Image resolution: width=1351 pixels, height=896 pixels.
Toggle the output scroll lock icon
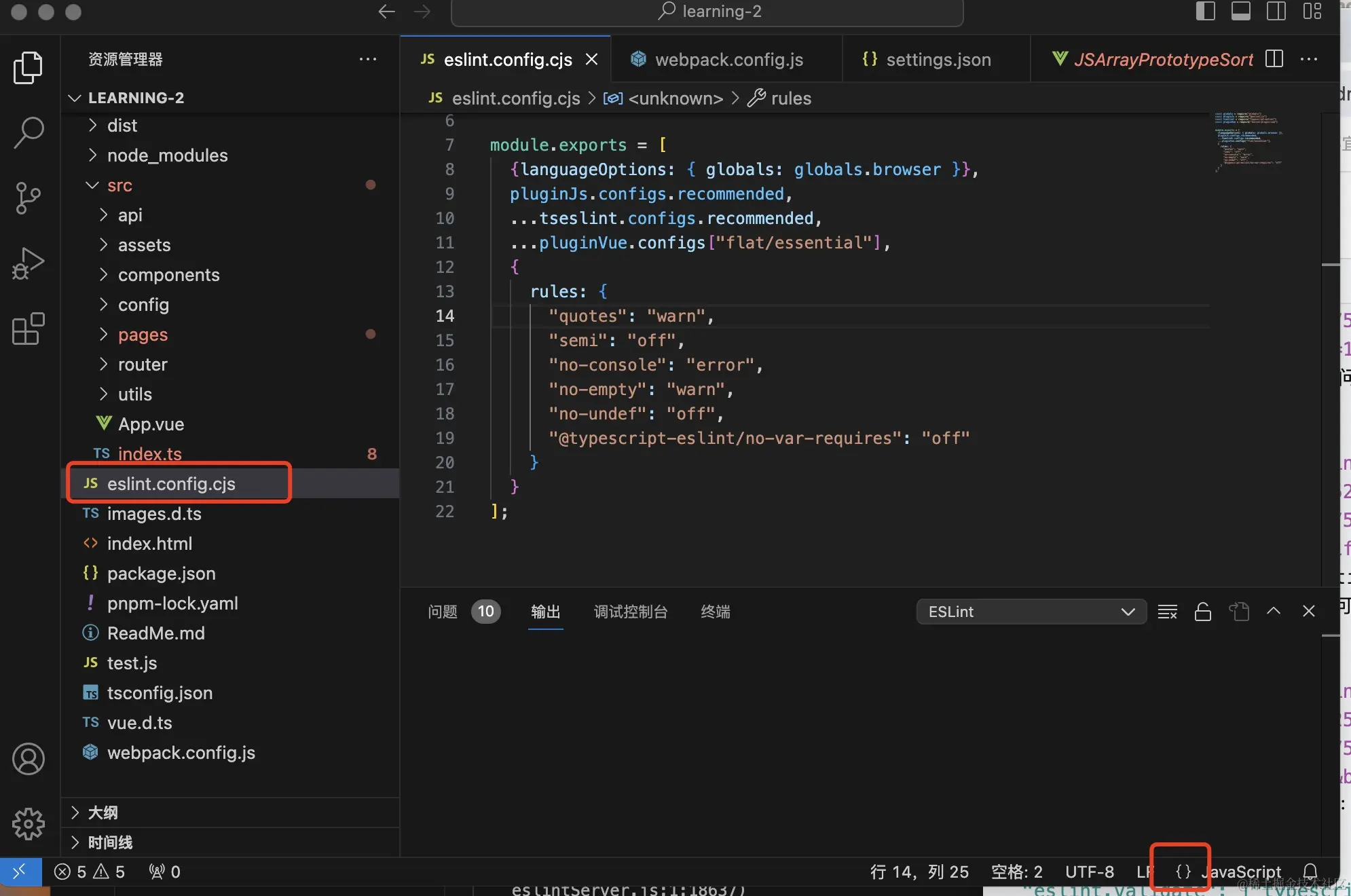1202,612
